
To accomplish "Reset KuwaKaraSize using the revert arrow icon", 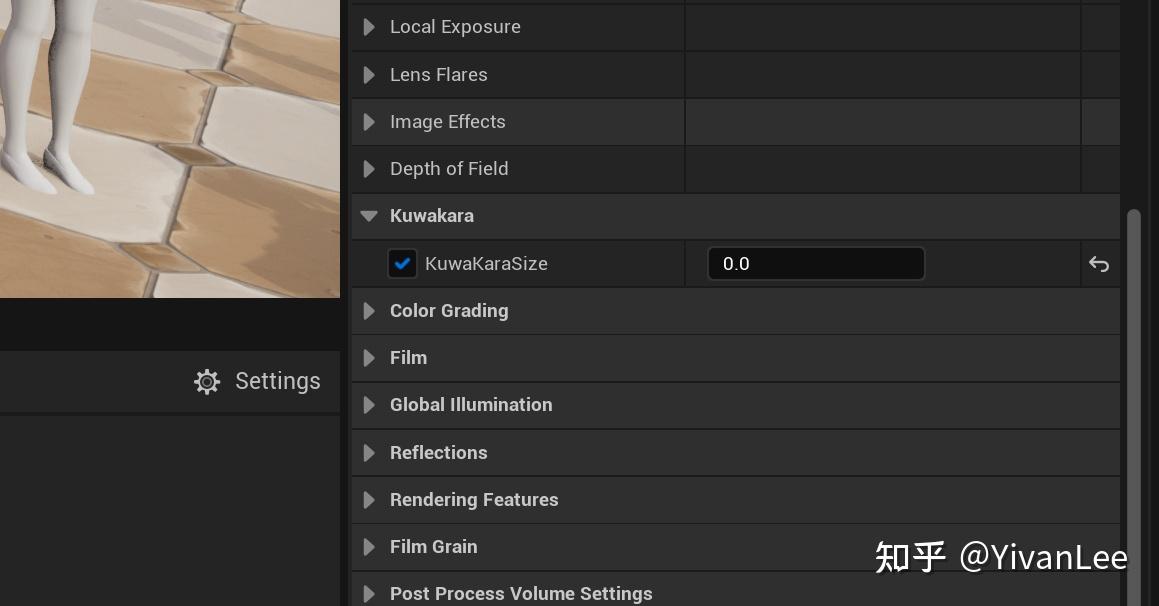I will [x=1098, y=264].
